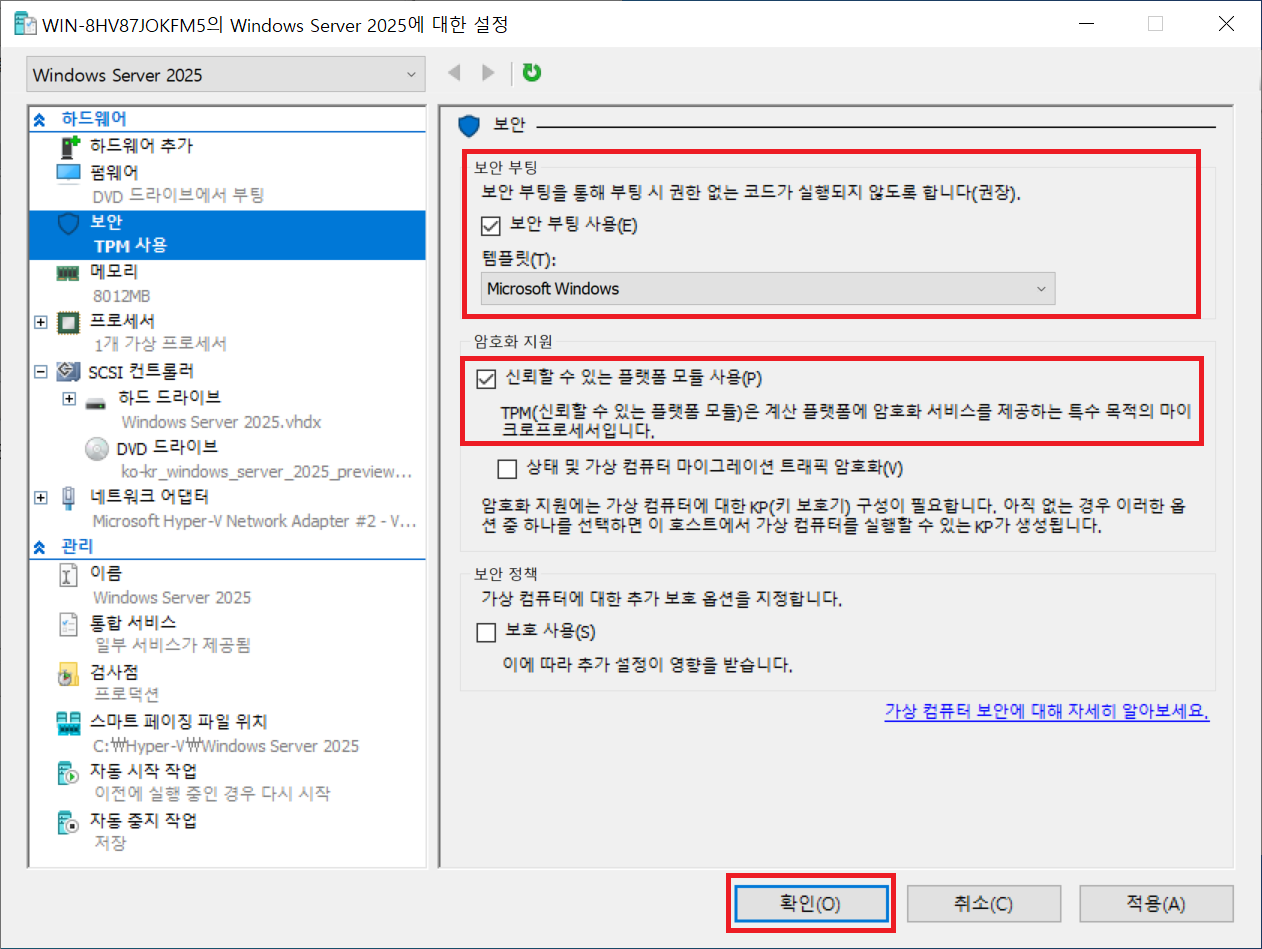Uncheck Trusted Platform Module (신뢰할 수 있는 플랫폼 모듈) checkbox

click(487, 378)
